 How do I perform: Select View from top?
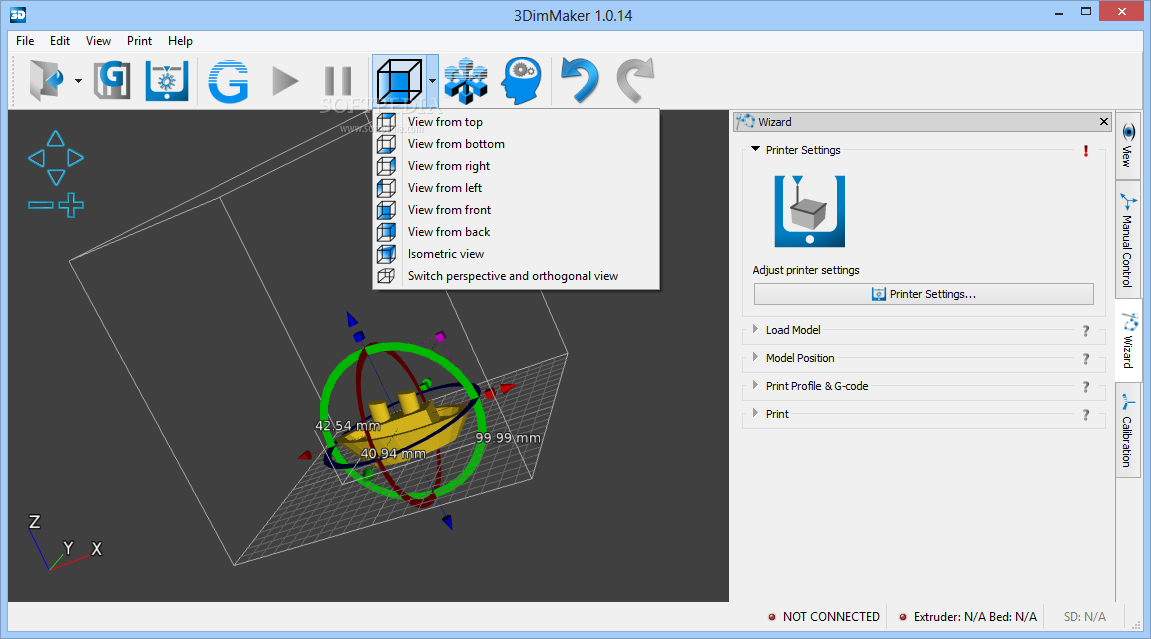tap(516, 122)
